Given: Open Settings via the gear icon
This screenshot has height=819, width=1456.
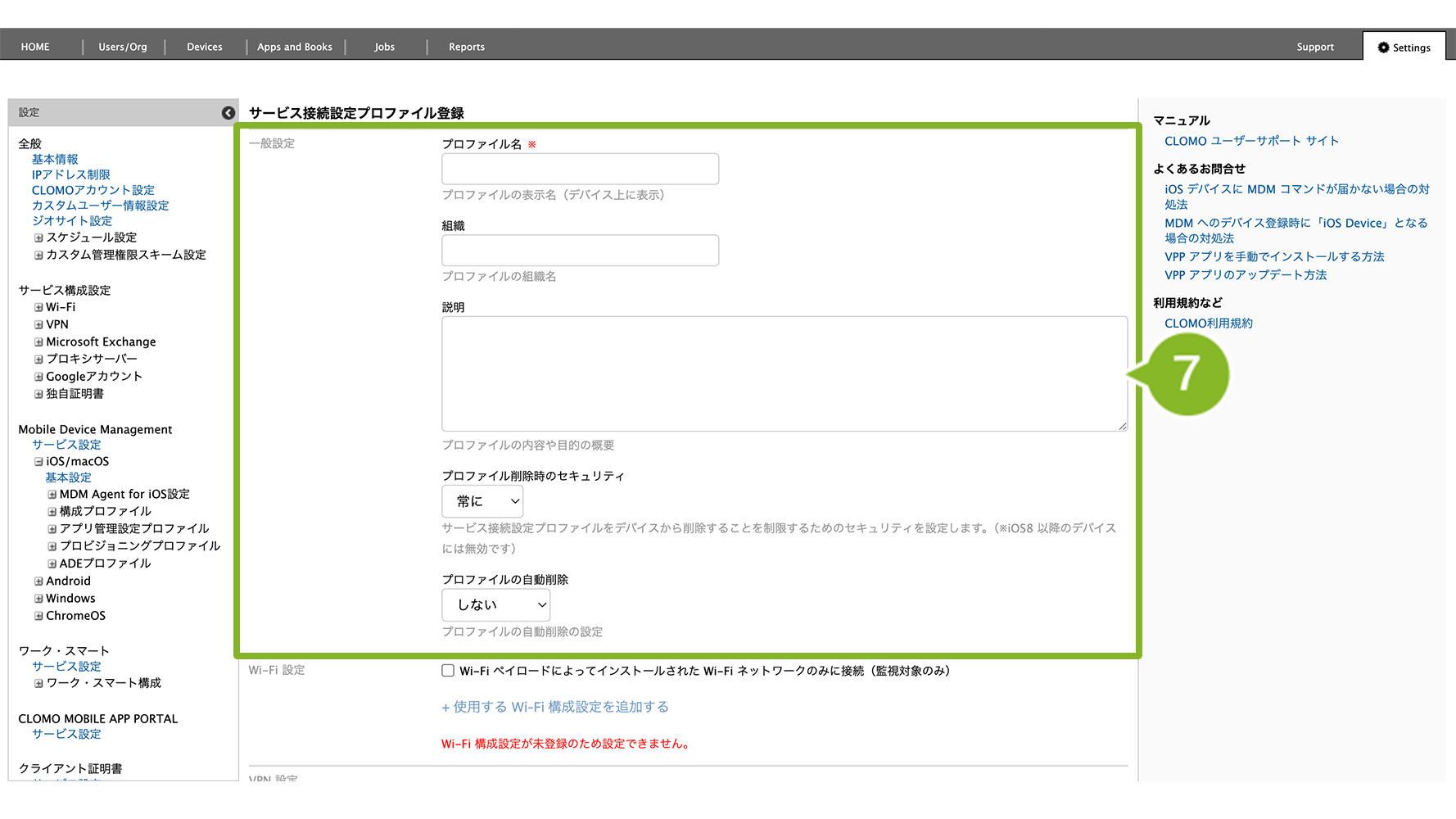Looking at the screenshot, I should tap(1383, 48).
